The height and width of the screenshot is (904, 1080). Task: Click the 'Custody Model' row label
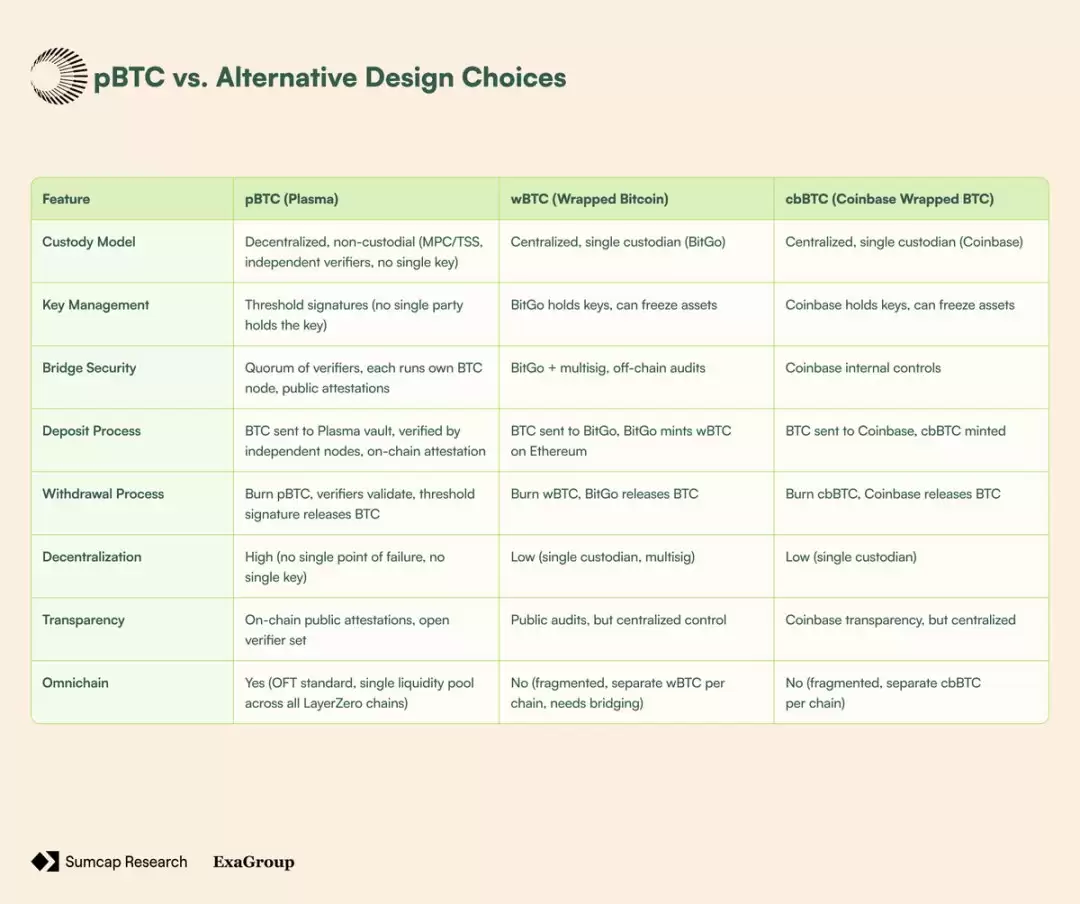tap(89, 242)
